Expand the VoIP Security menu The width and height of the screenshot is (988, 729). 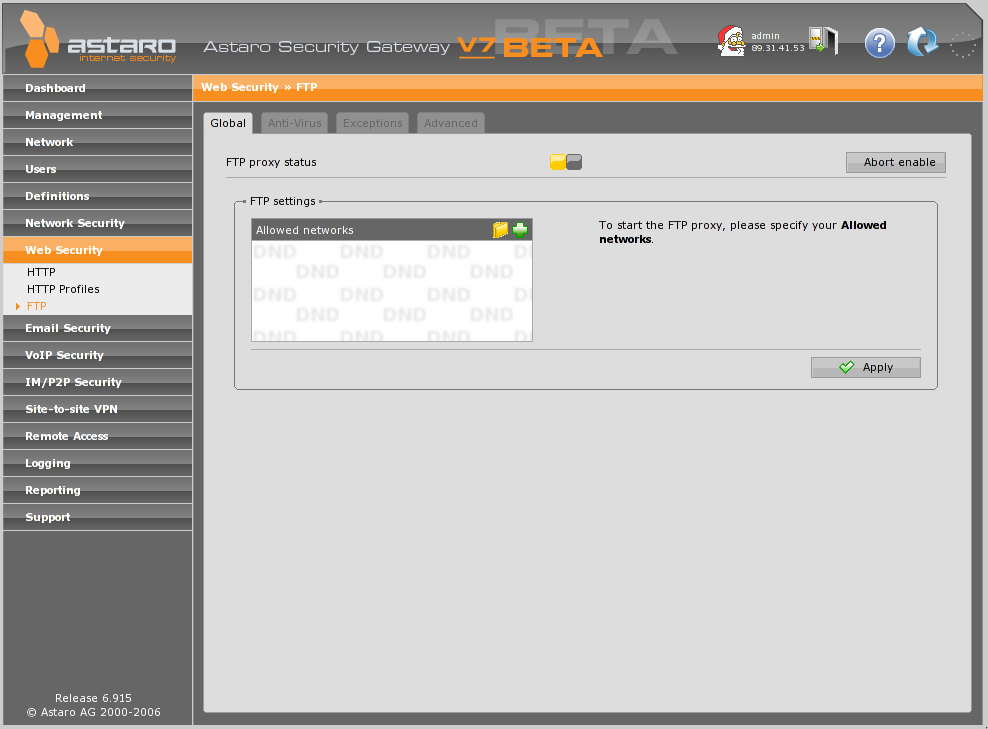pyautogui.click(x=98, y=355)
